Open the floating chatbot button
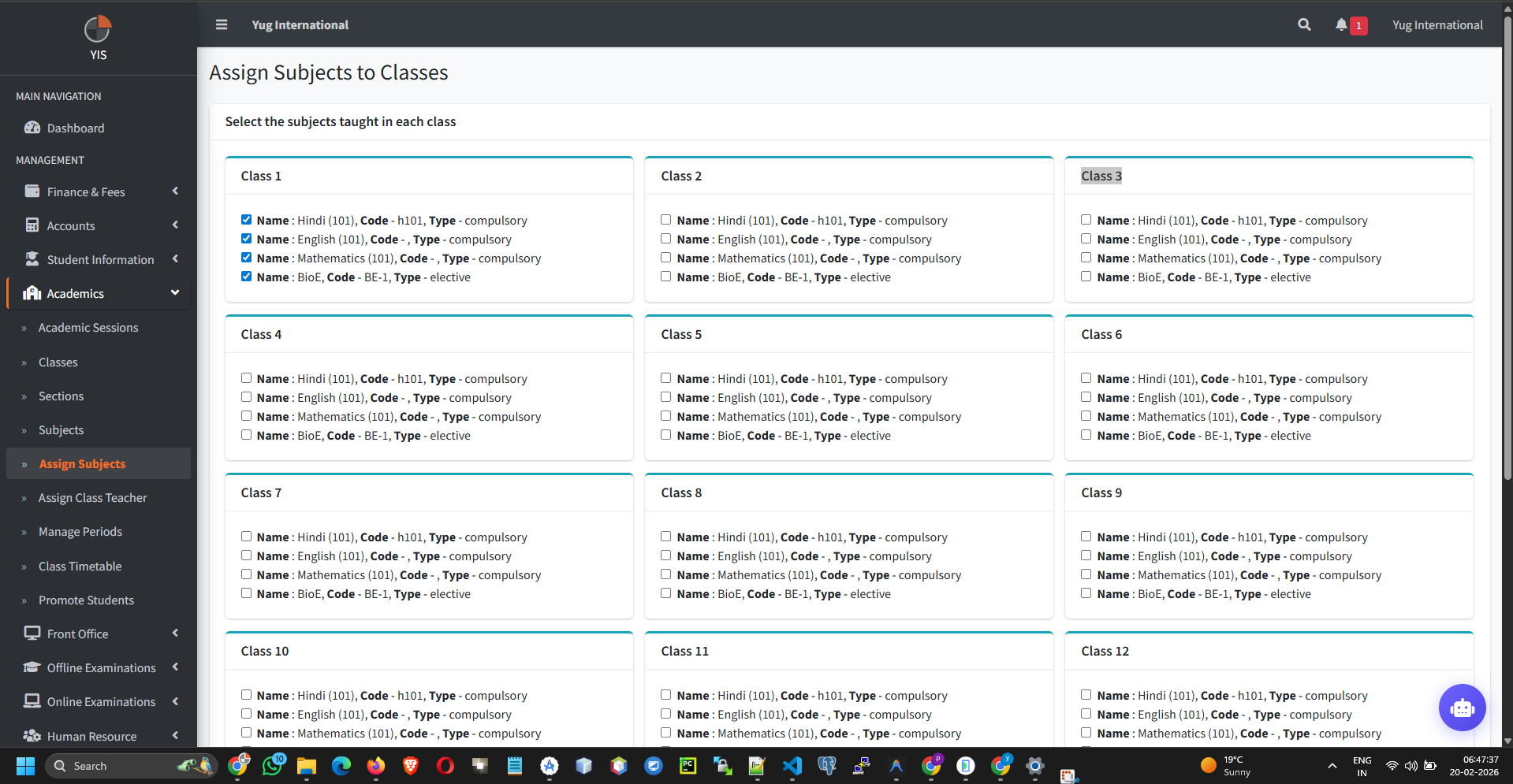The height and width of the screenshot is (784, 1513). [1462, 708]
